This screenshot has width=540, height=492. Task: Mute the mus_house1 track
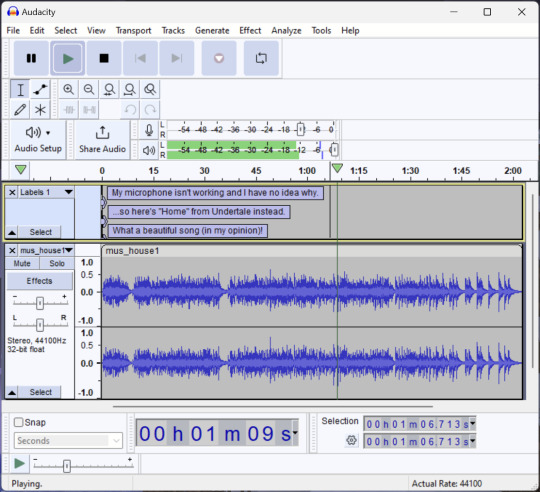point(22,263)
